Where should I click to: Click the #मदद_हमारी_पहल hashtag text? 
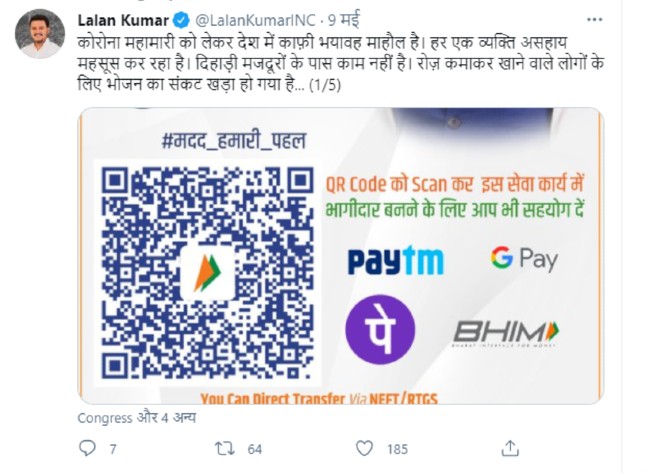[x=234, y=141]
